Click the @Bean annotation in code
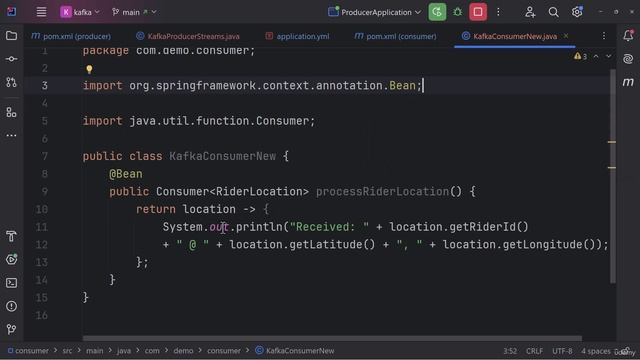Viewport: 640px width, 360px height. click(x=126, y=174)
